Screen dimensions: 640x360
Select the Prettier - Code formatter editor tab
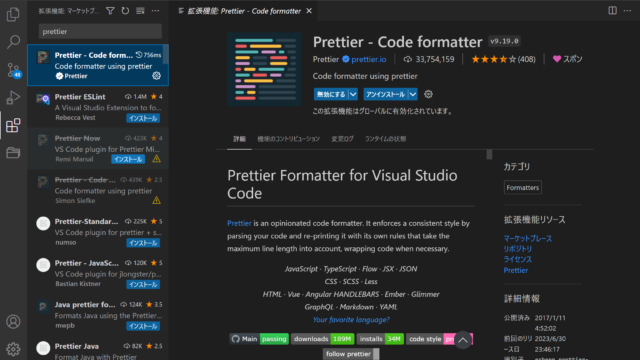pyautogui.click(x=244, y=11)
